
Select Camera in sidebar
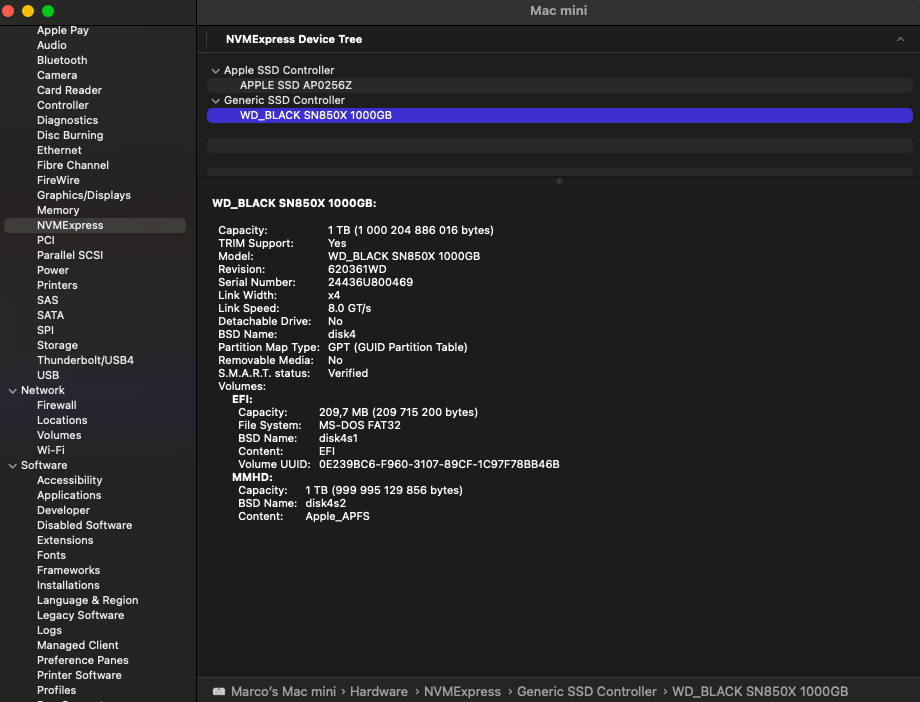tap(57, 75)
